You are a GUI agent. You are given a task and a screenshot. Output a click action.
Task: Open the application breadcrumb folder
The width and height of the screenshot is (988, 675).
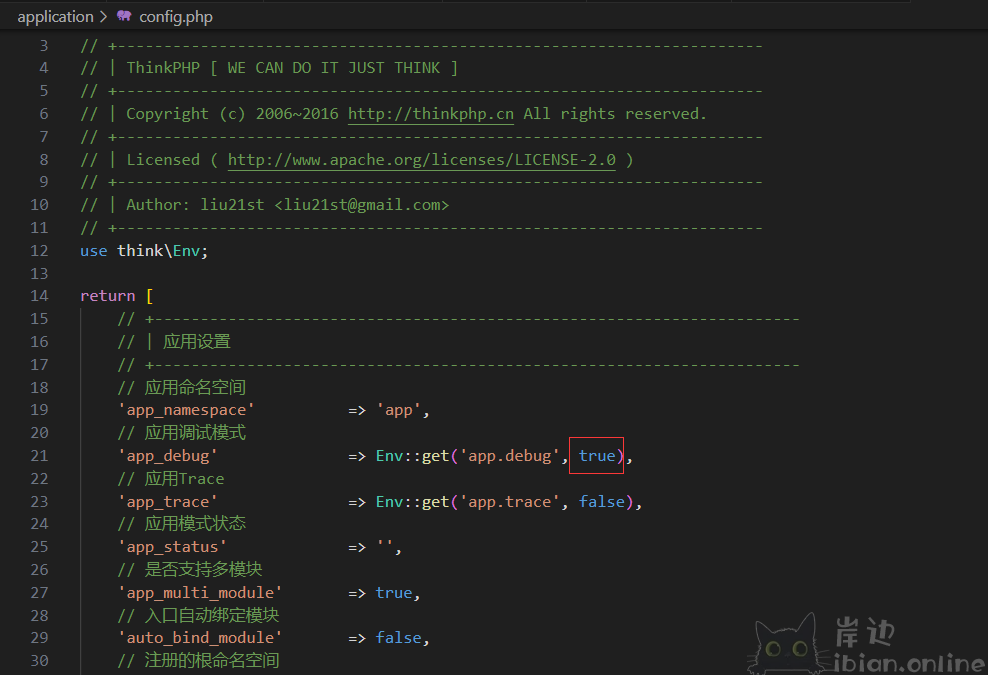tap(55, 16)
